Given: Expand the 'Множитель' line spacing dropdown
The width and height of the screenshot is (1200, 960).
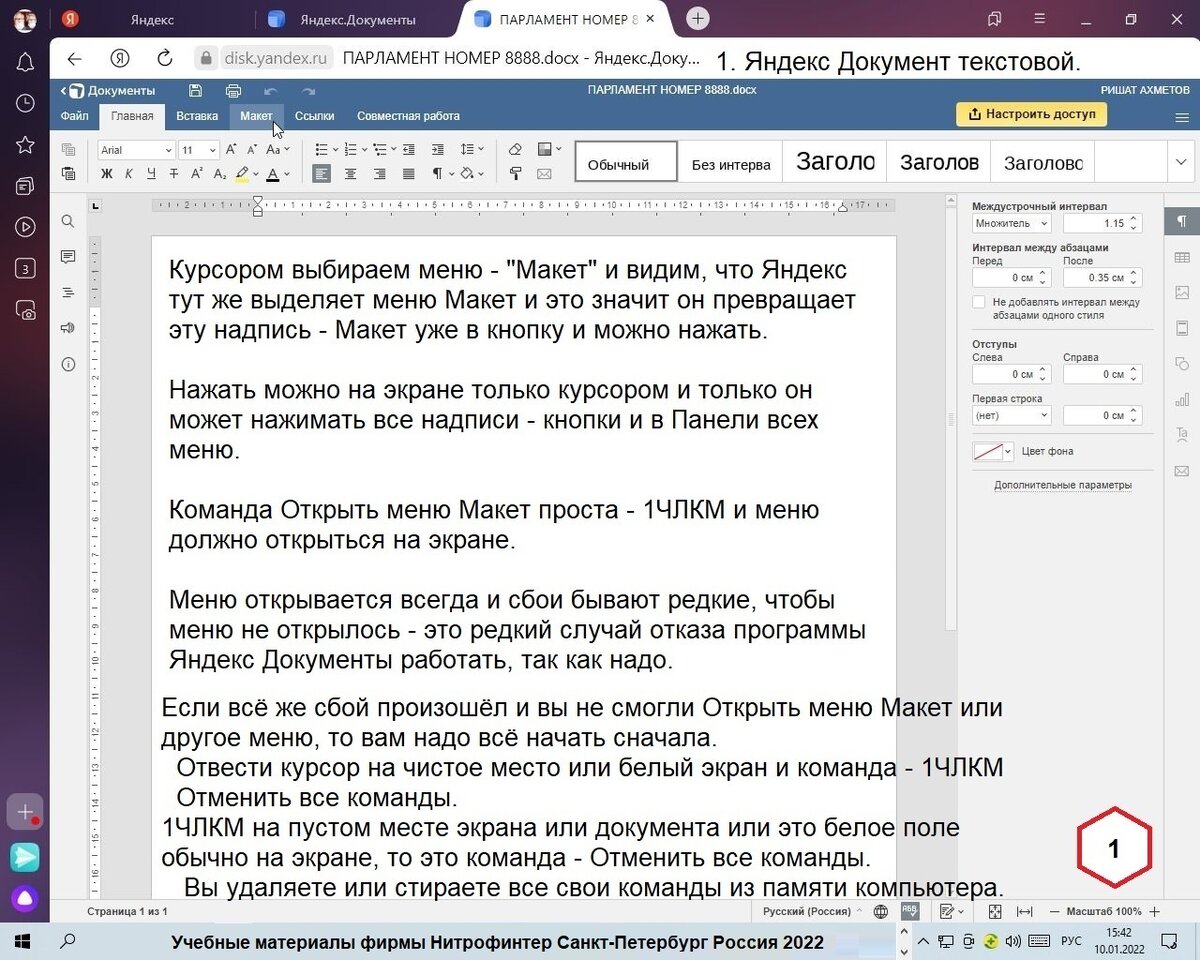Looking at the screenshot, I should point(1011,224).
